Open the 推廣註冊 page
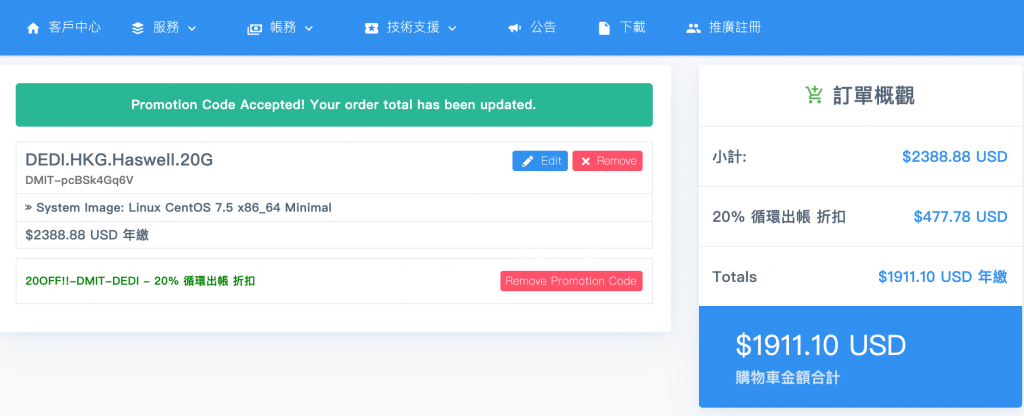 click(x=724, y=28)
